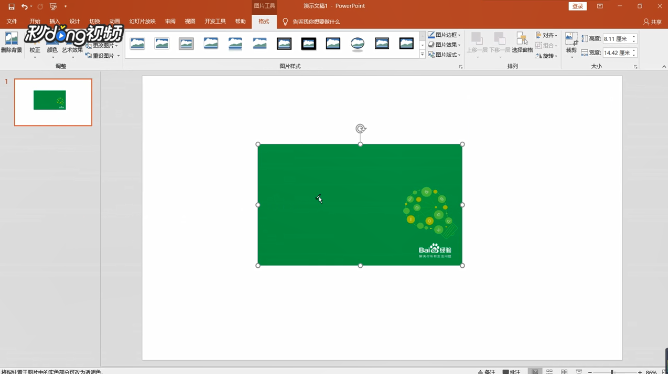Screen dimensions: 668x374
Task: Start slideshow from status bar icon
Action: pyautogui.click(x=579, y=371)
